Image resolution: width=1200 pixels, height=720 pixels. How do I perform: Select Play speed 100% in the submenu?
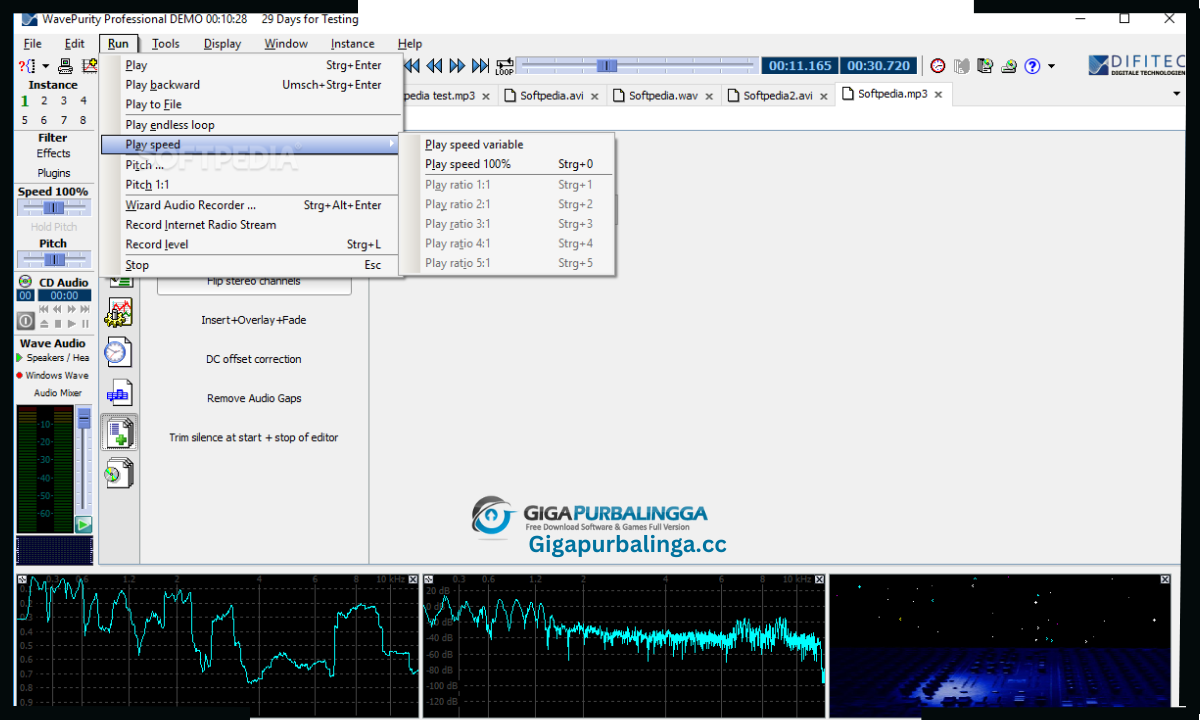[506, 164]
